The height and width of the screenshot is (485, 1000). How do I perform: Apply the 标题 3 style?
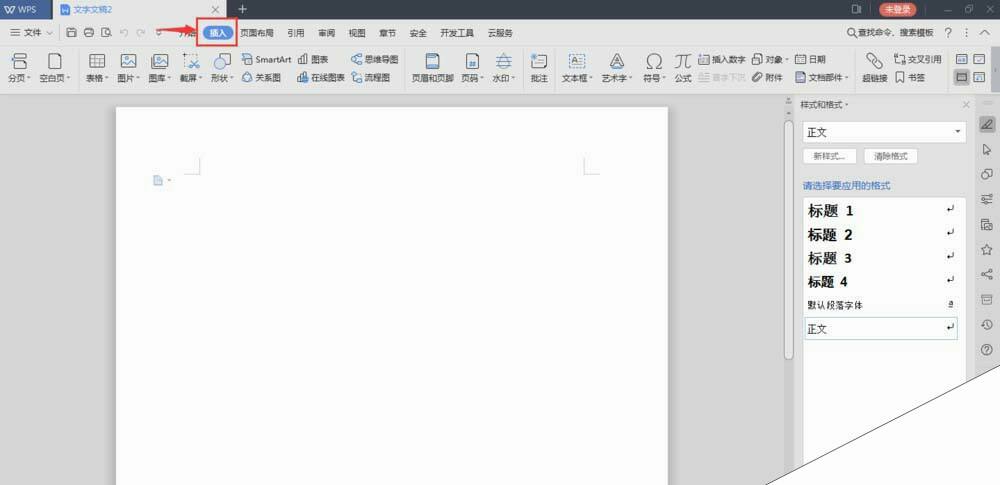[881, 258]
